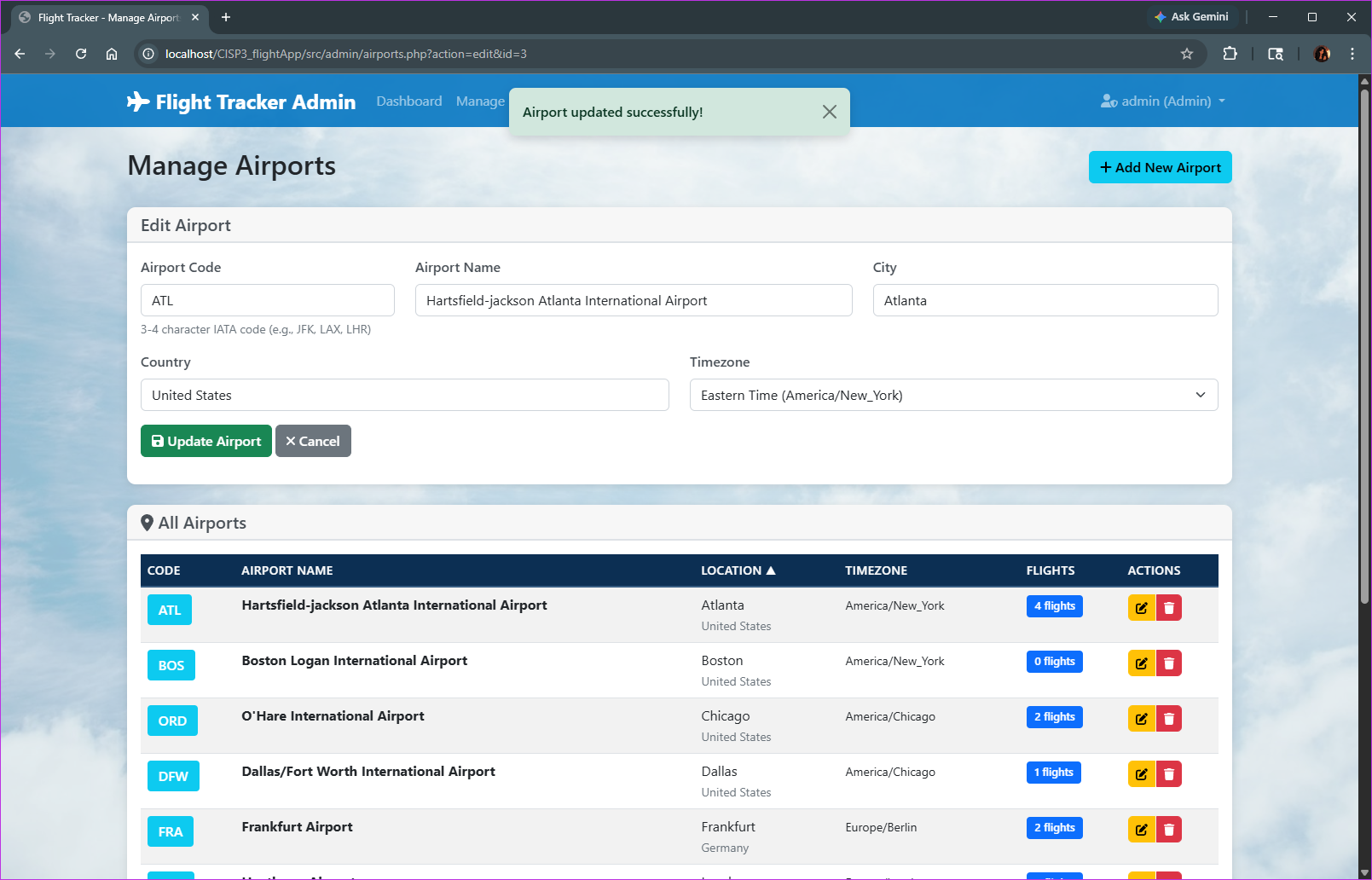
Task: Open Ask Gemini
Action: coord(1191,16)
